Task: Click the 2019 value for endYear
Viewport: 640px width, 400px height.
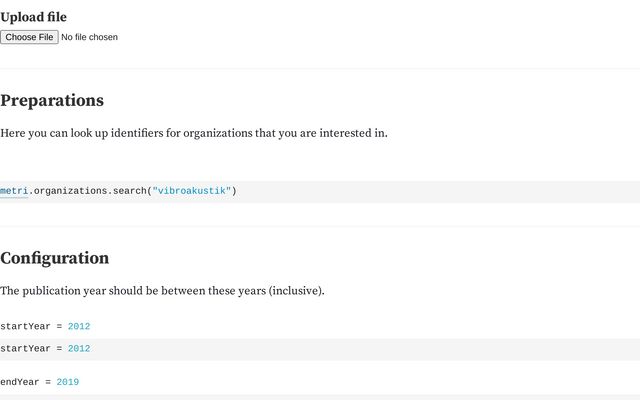Action: 68,382
